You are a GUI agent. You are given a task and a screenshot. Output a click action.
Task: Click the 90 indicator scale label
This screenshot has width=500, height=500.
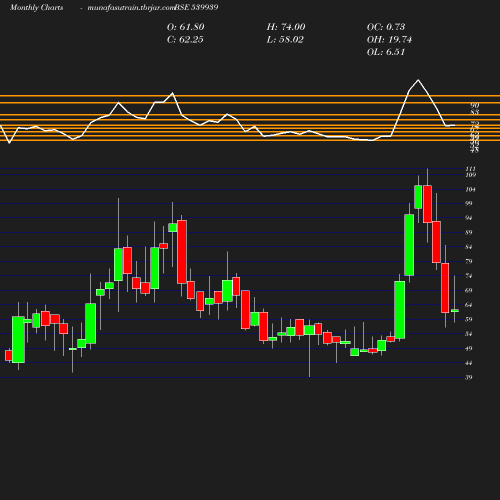[x=475, y=106]
